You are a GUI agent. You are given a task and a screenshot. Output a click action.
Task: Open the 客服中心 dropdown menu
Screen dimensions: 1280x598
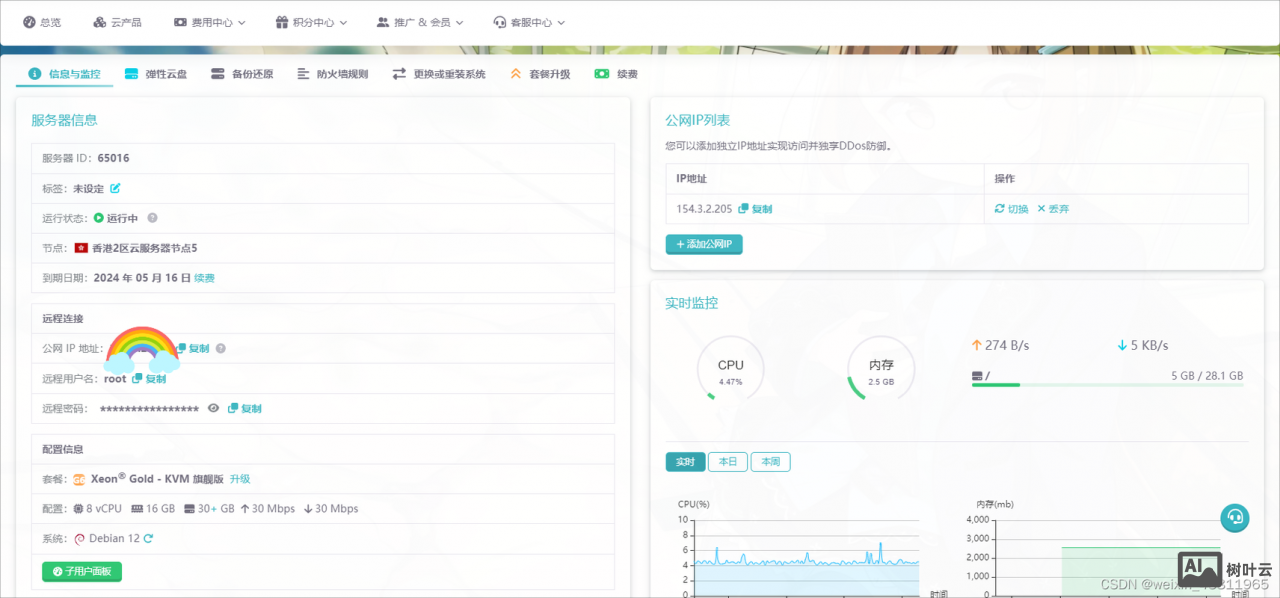tap(529, 22)
